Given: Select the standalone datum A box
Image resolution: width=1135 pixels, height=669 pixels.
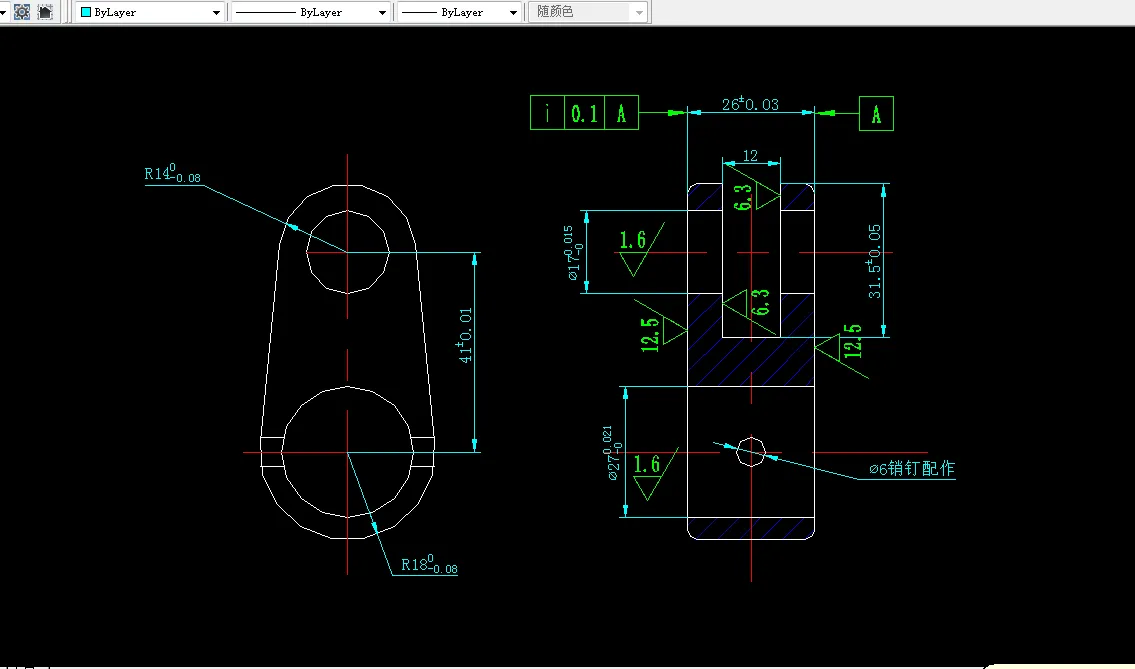Looking at the screenshot, I should (x=876, y=114).
